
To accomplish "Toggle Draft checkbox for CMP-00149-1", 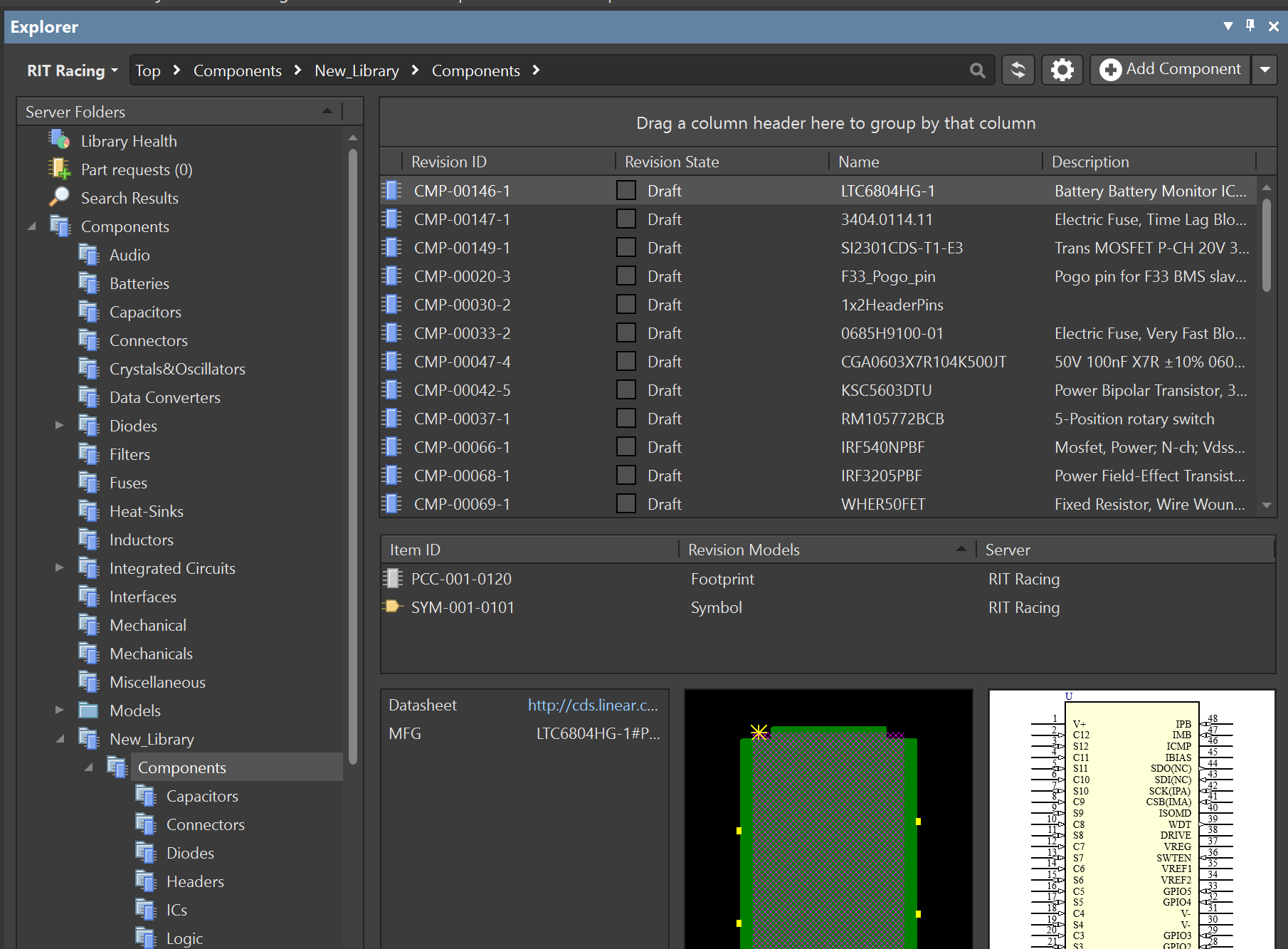I will (626, 247).
